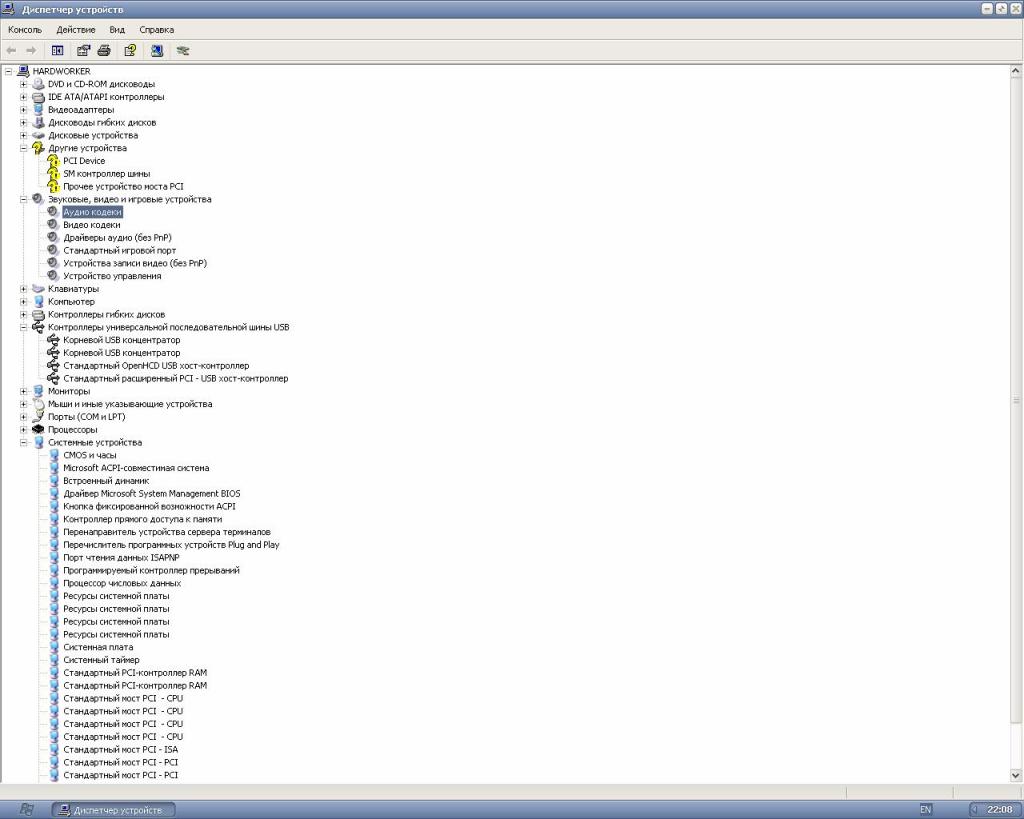The image size is (1024, 819).
Task: Click the scan for hardware changes icon
Action: (157, 50)
